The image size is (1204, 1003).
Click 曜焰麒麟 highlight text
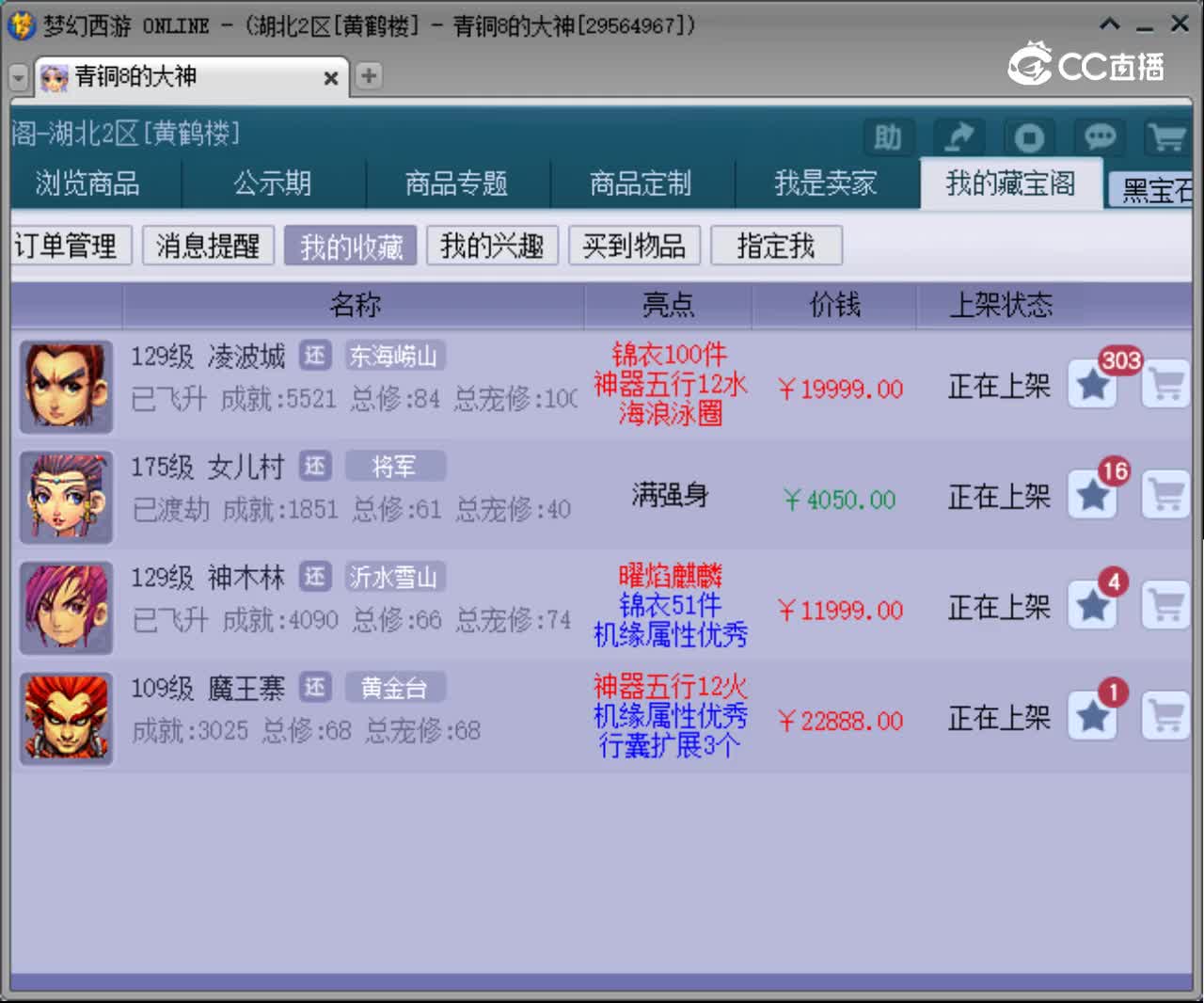coord(670,576)
